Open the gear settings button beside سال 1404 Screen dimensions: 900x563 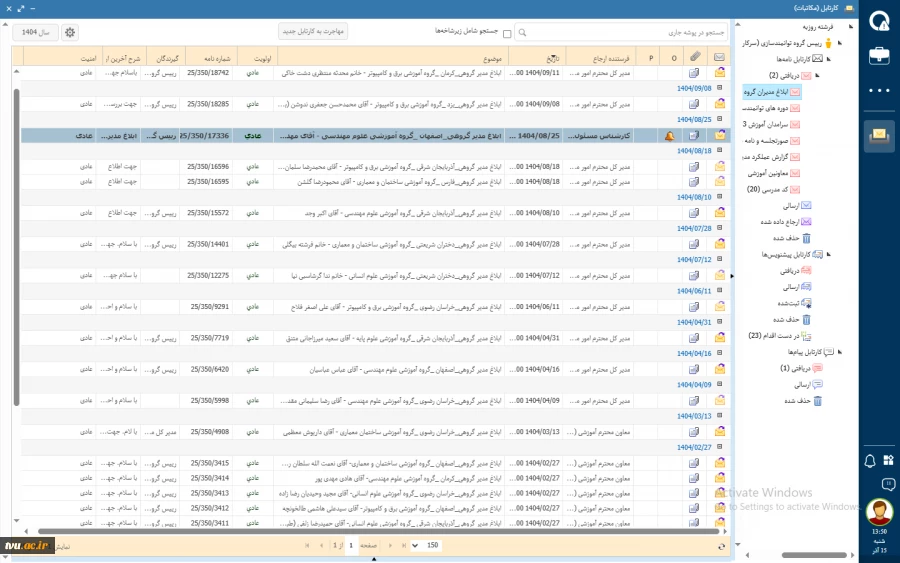pos(70,33)
